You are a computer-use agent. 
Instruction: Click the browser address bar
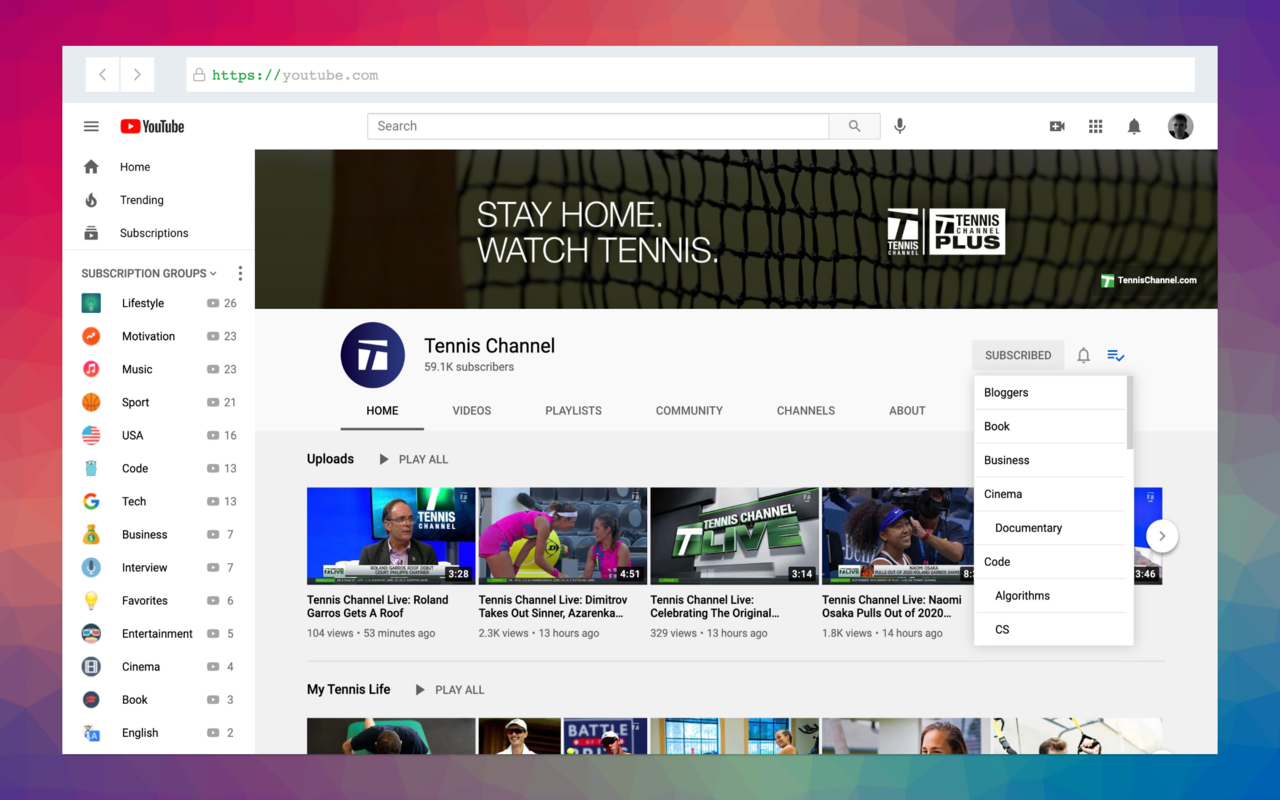click(690, 75)
